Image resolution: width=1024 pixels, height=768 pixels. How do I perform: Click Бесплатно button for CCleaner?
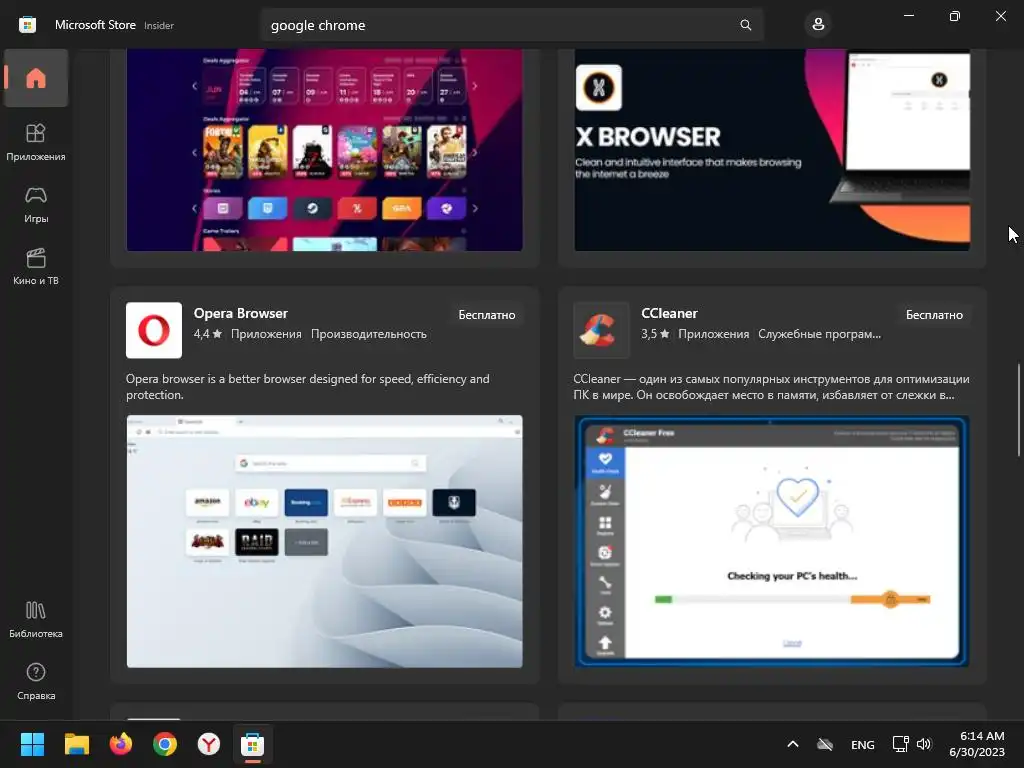(x=934, y=315)
